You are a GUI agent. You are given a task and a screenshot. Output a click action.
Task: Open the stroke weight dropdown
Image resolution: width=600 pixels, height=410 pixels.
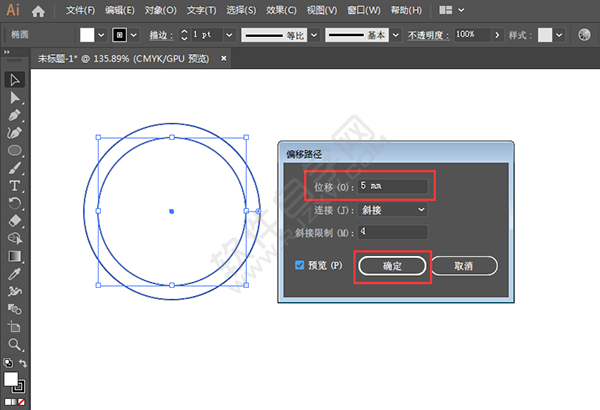coord(229,35)
